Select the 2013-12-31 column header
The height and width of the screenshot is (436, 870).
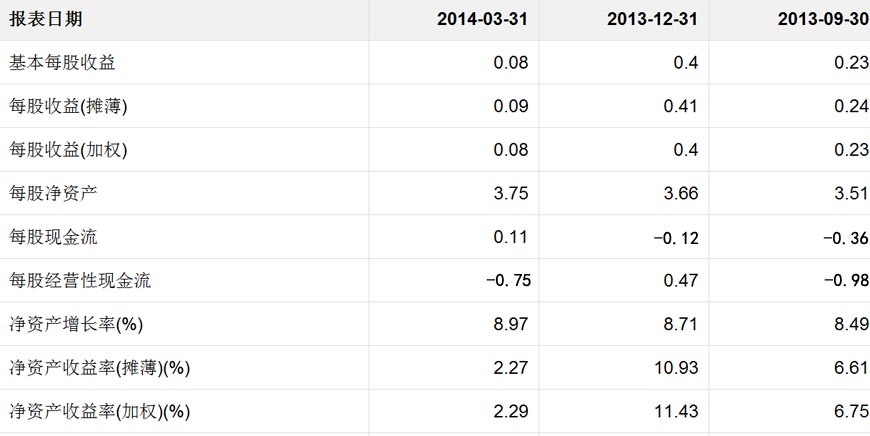pyautogui.click(x=652, y=19)
